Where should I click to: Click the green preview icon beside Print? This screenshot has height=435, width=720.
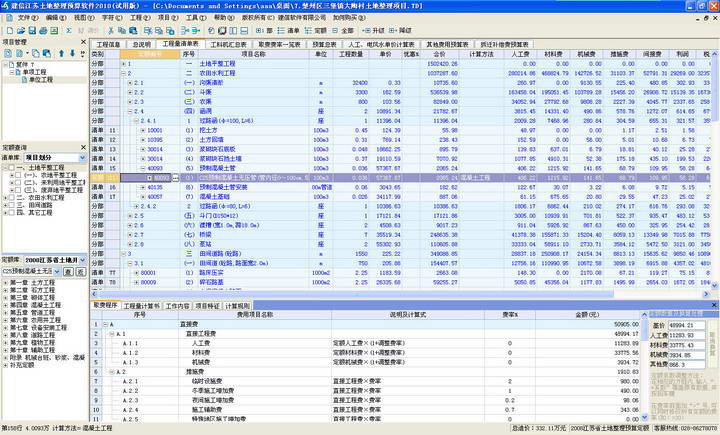(54, 31)
